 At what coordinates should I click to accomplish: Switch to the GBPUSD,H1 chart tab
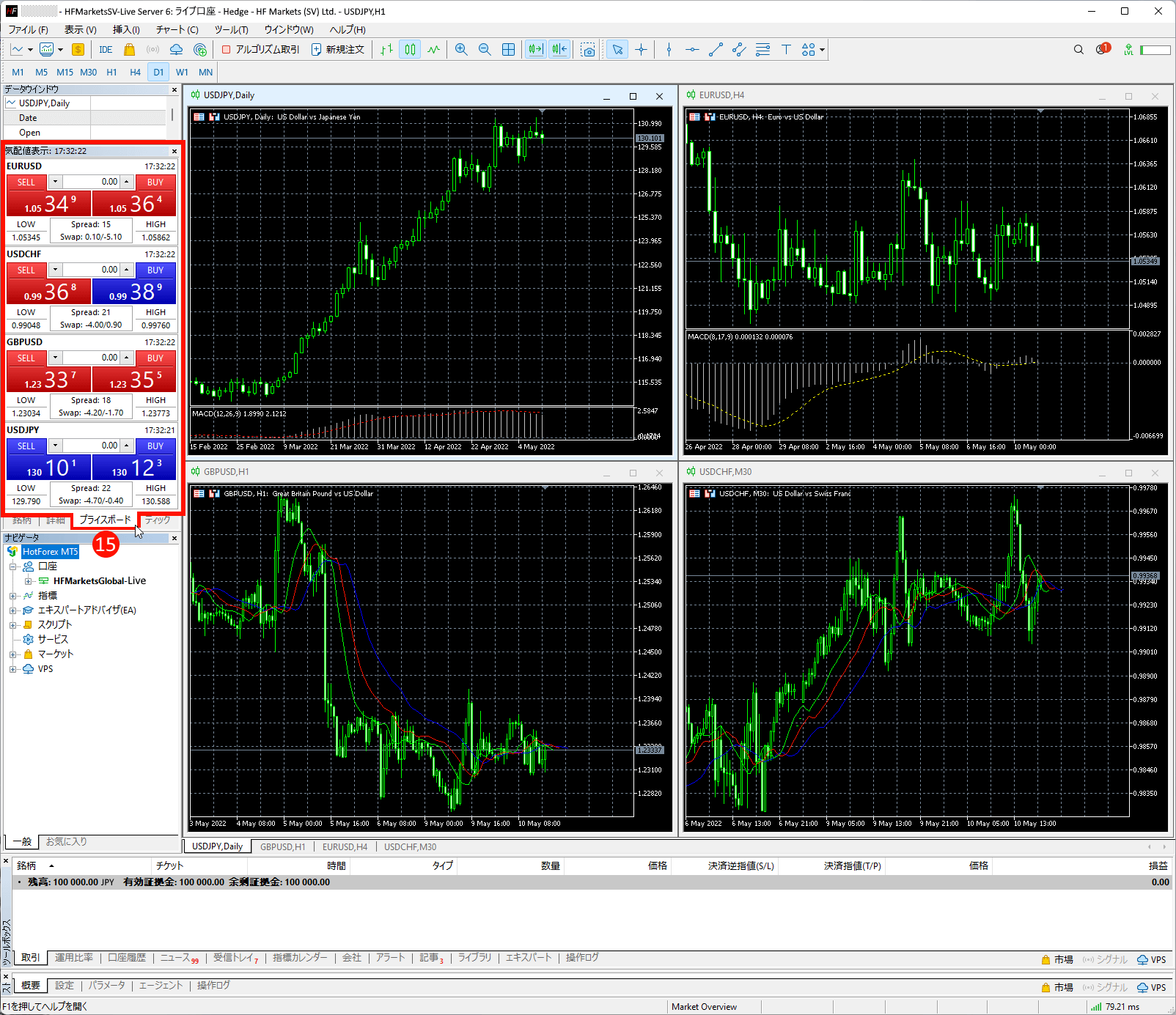point(282,846)
